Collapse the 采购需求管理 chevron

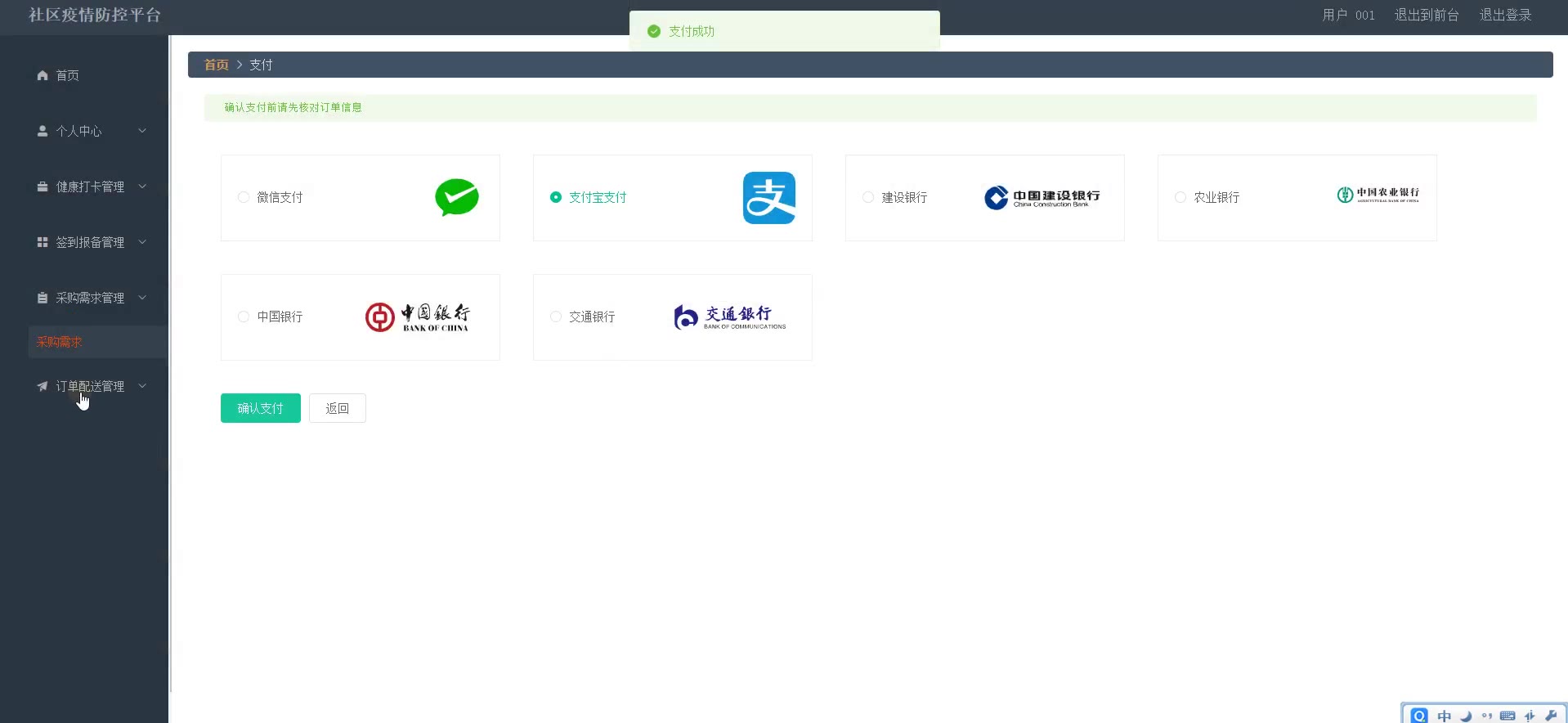tap(142, 298)
